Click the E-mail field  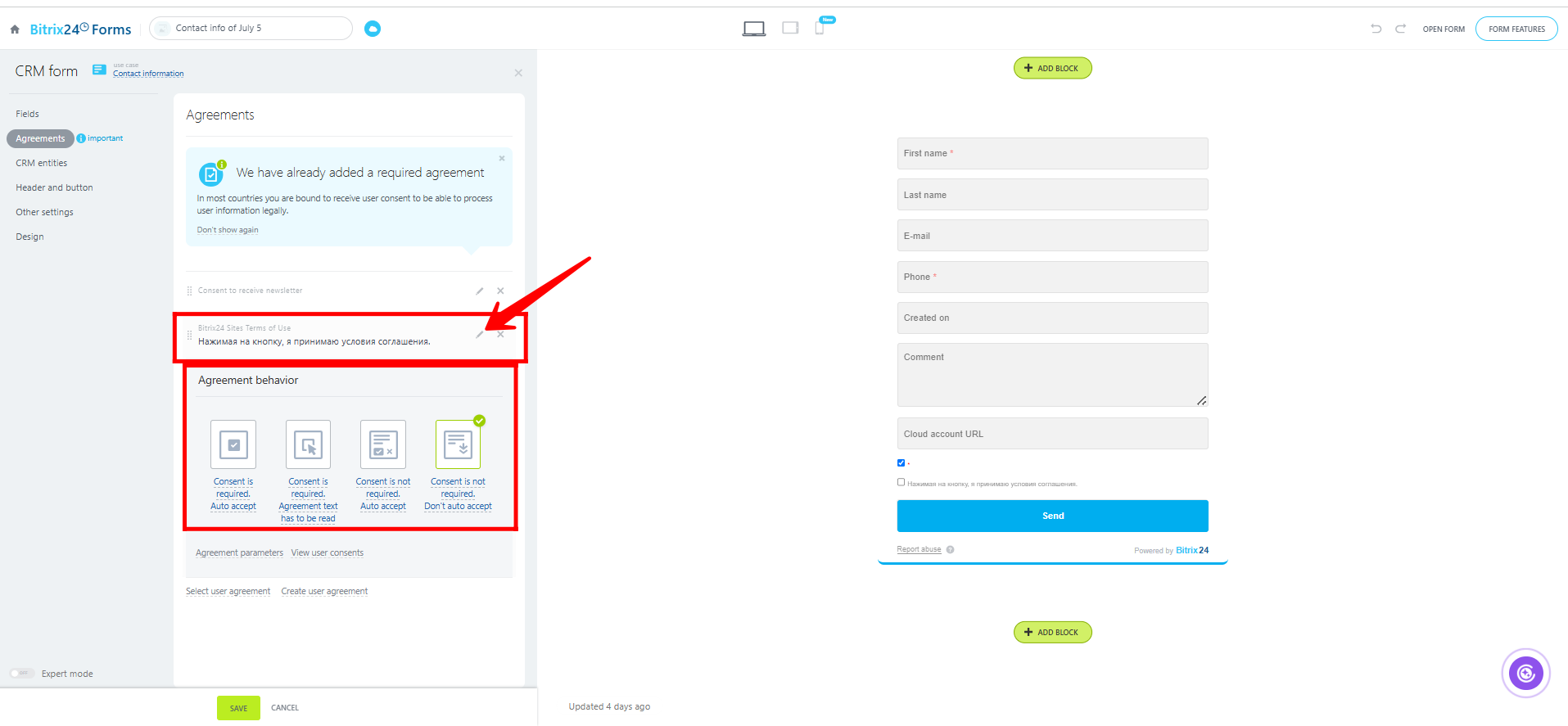1052,236
